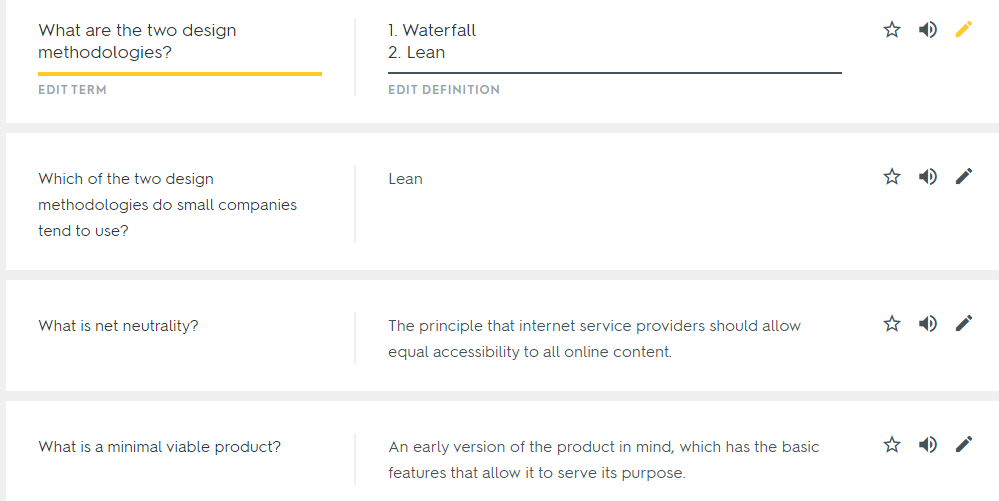This screenshot has height=501, width=999.
Task: Play audio for minimal viable product card
Action: click(x=928, y=445)
